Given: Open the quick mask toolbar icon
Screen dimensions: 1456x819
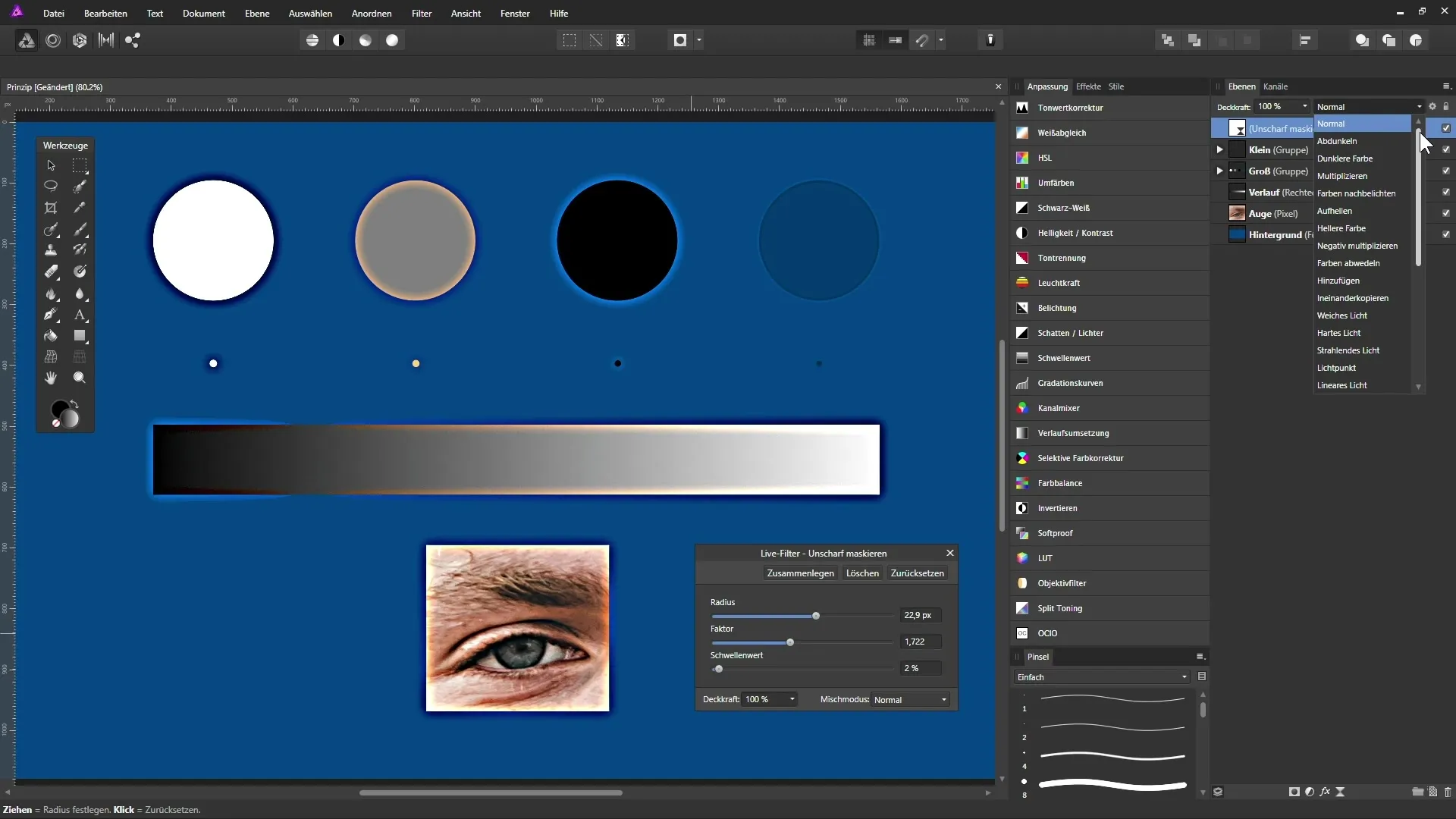Looking at the screenshot, I should (x=680, y=40).
